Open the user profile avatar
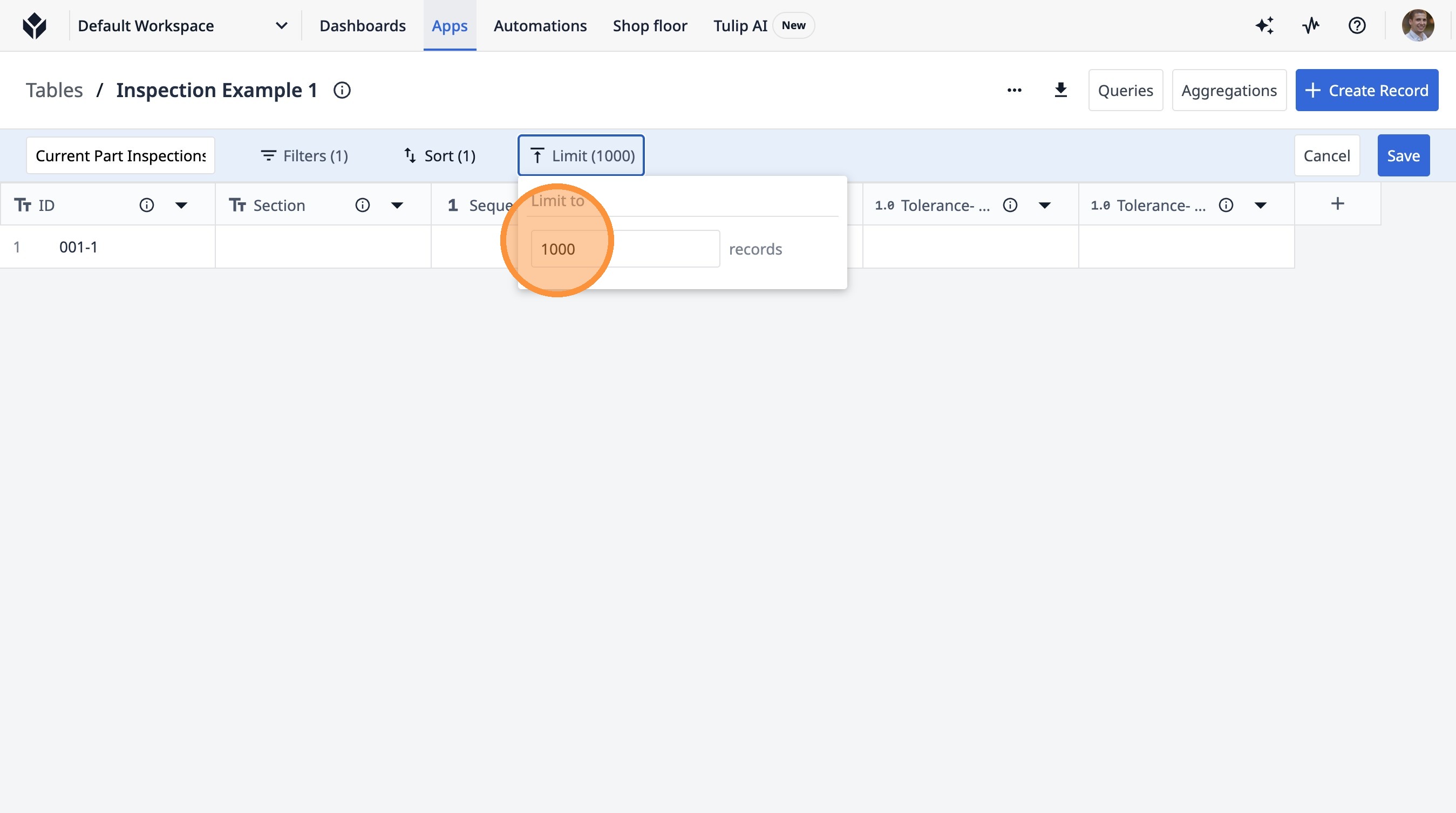 [x=1417, y=25]
